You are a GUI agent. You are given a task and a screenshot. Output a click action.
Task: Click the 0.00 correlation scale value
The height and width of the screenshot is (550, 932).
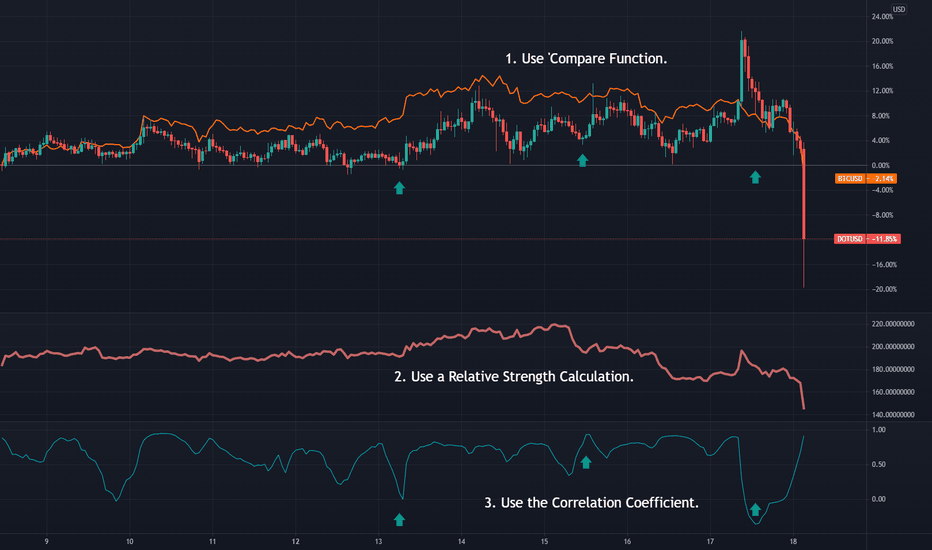[x=879, y=499]
